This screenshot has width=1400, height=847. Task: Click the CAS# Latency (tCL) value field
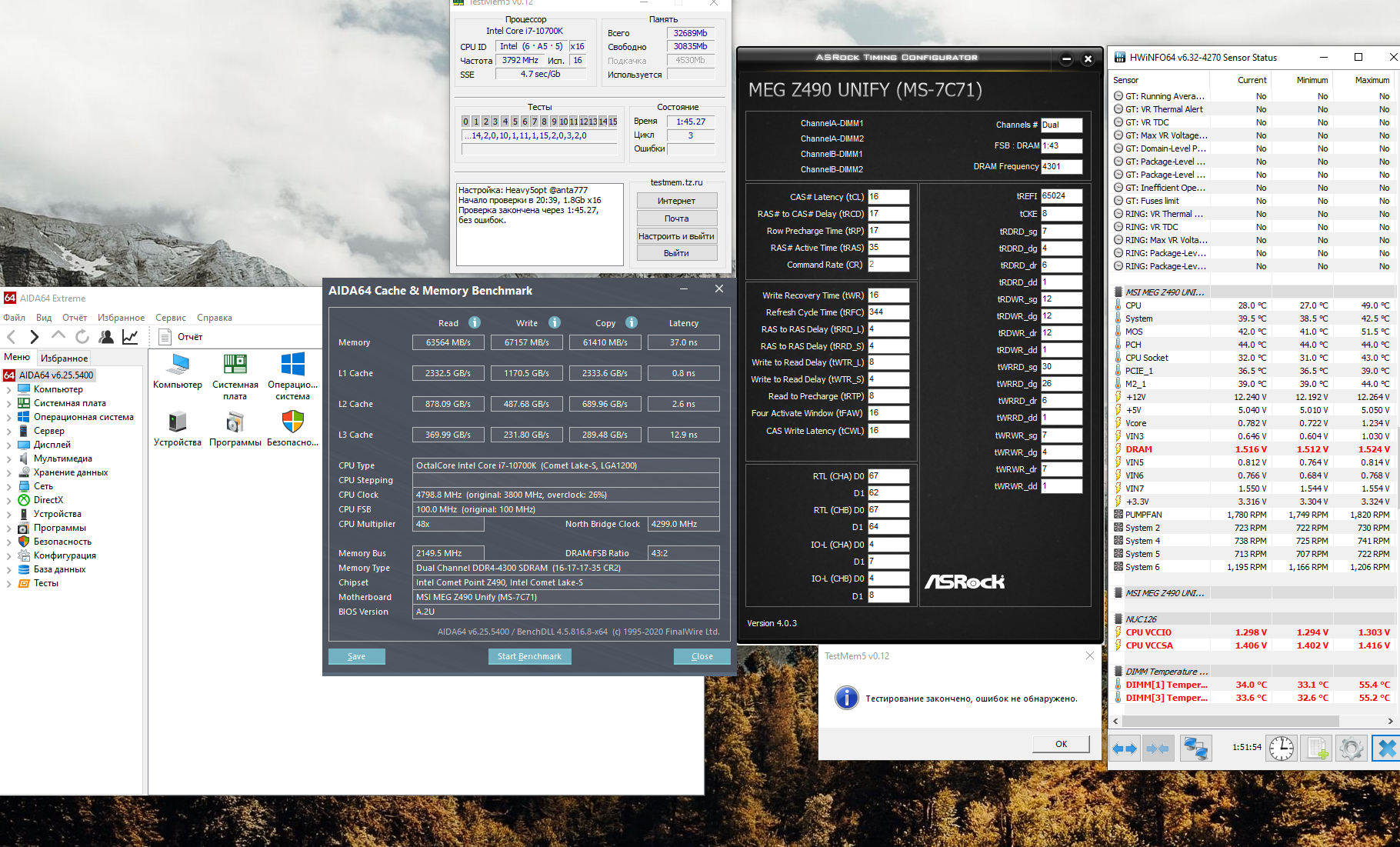coord(888,197)
